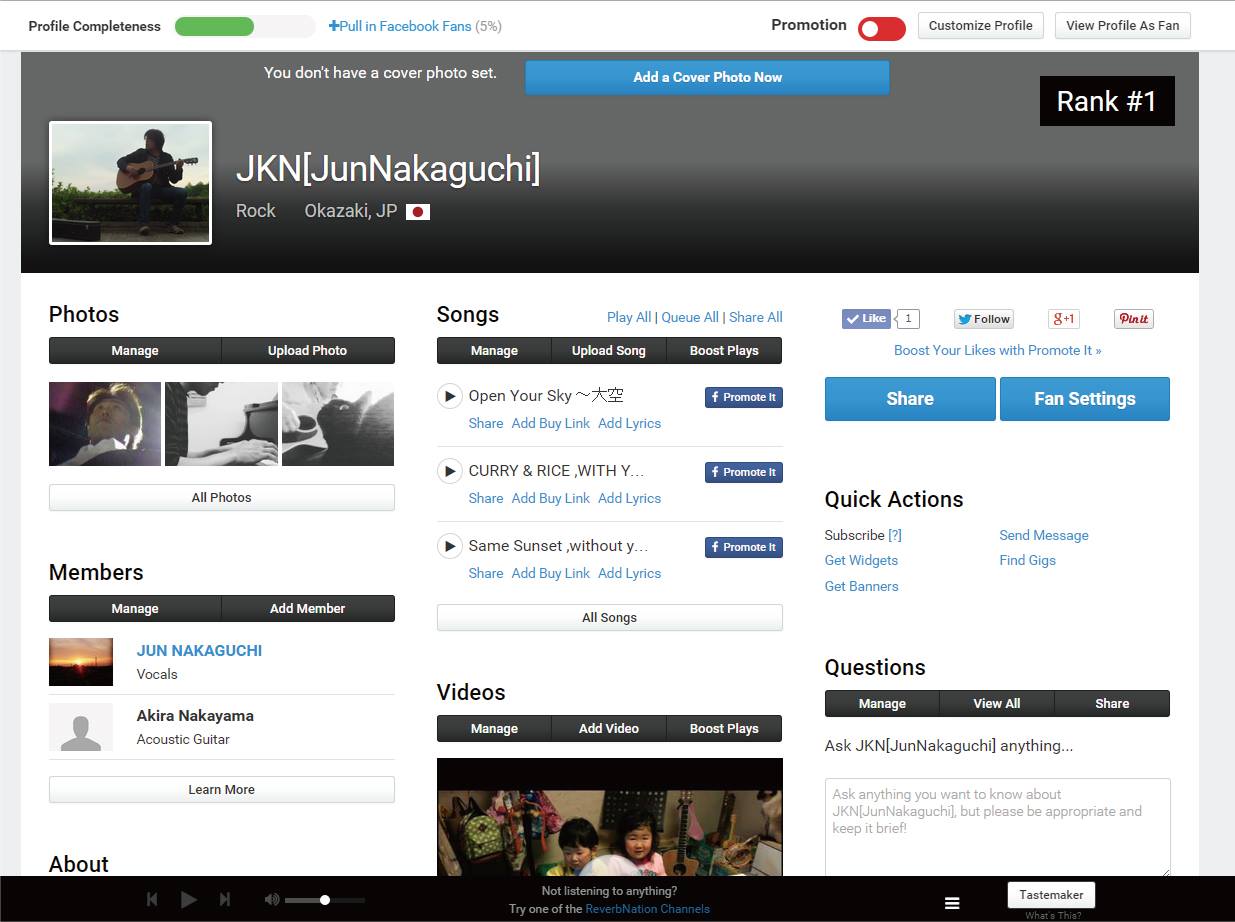Toggle the Promotion switch
Screen dimensions: 1235x922
881,29
